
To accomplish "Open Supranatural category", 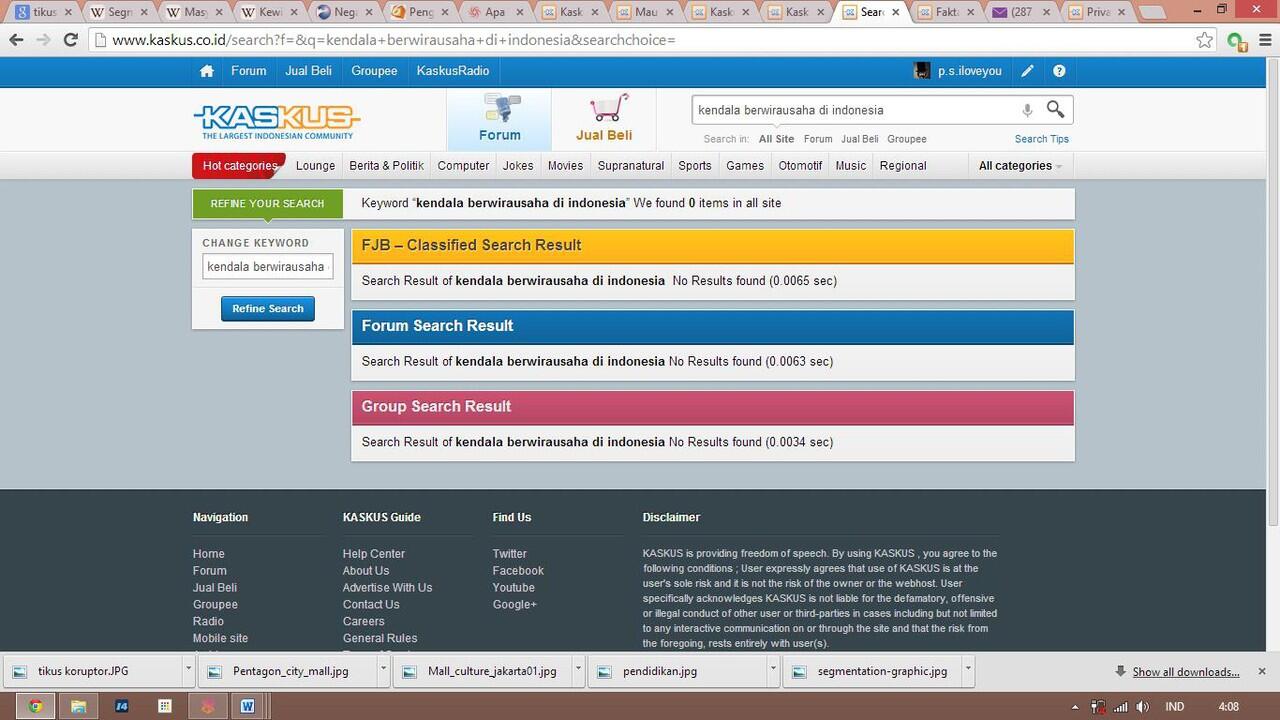I will click(x=631, y=166).
